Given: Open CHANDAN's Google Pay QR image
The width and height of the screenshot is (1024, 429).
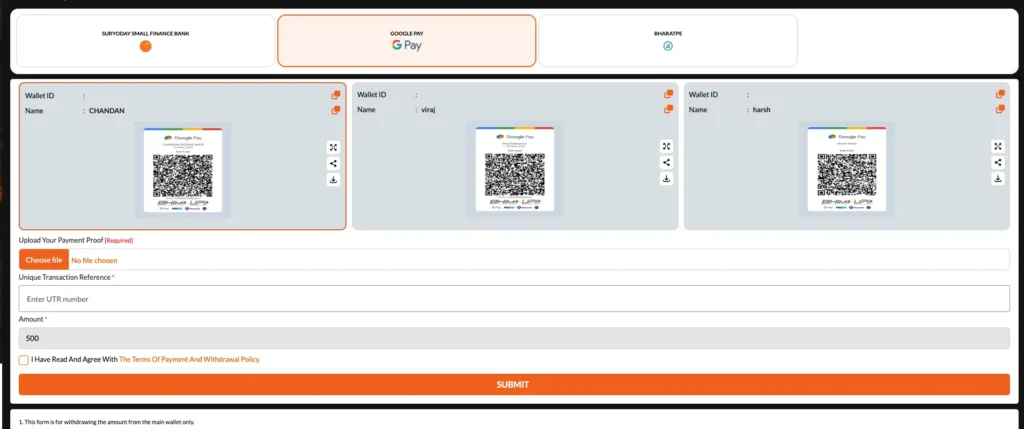Looking at the screenshot, I should pyautogui.click(x=183, y=170).
